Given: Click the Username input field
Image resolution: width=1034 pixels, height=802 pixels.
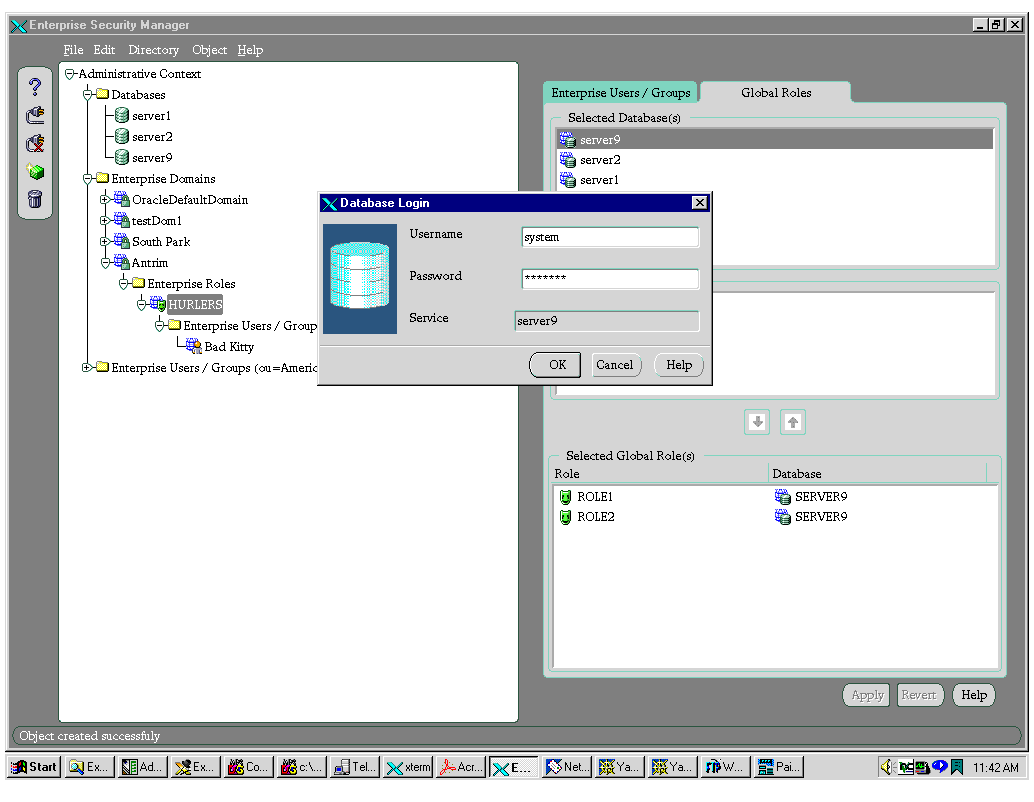Looking at the screenshot, I should coord(610,237).
